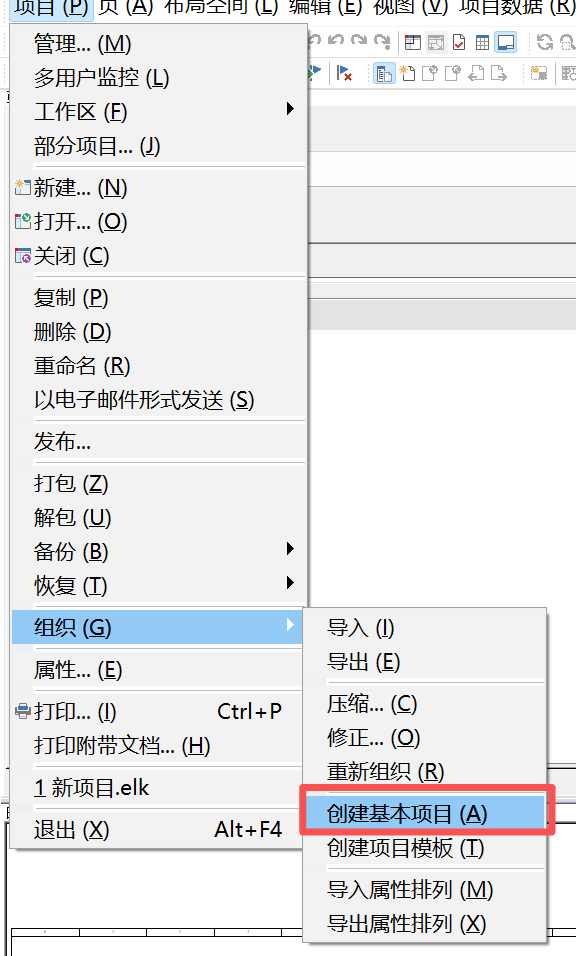
Task: Click the delete message flag icon with red X
Action: coord(344,74)
